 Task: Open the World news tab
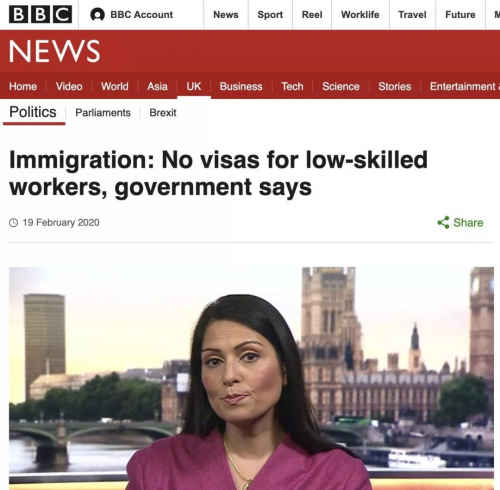click(x=115, y=86)
